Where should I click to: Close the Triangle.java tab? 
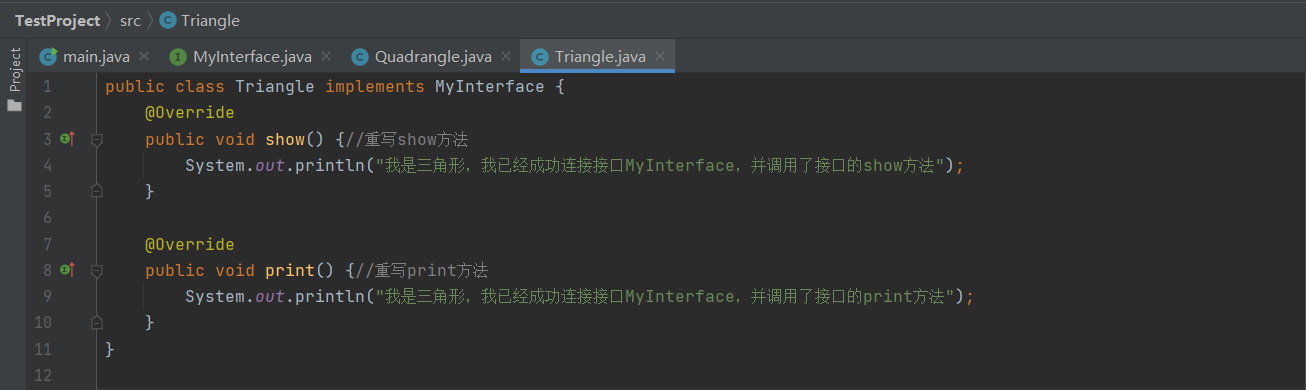click(660, 57)
